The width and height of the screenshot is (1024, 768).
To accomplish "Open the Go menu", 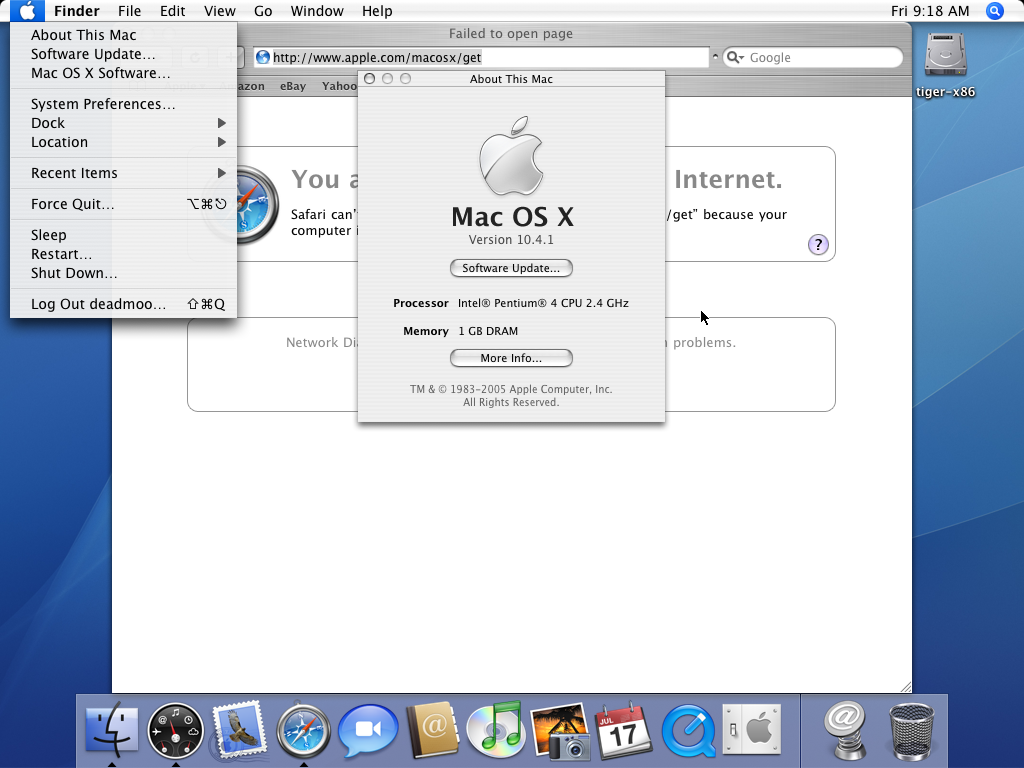I will (263, 11).
